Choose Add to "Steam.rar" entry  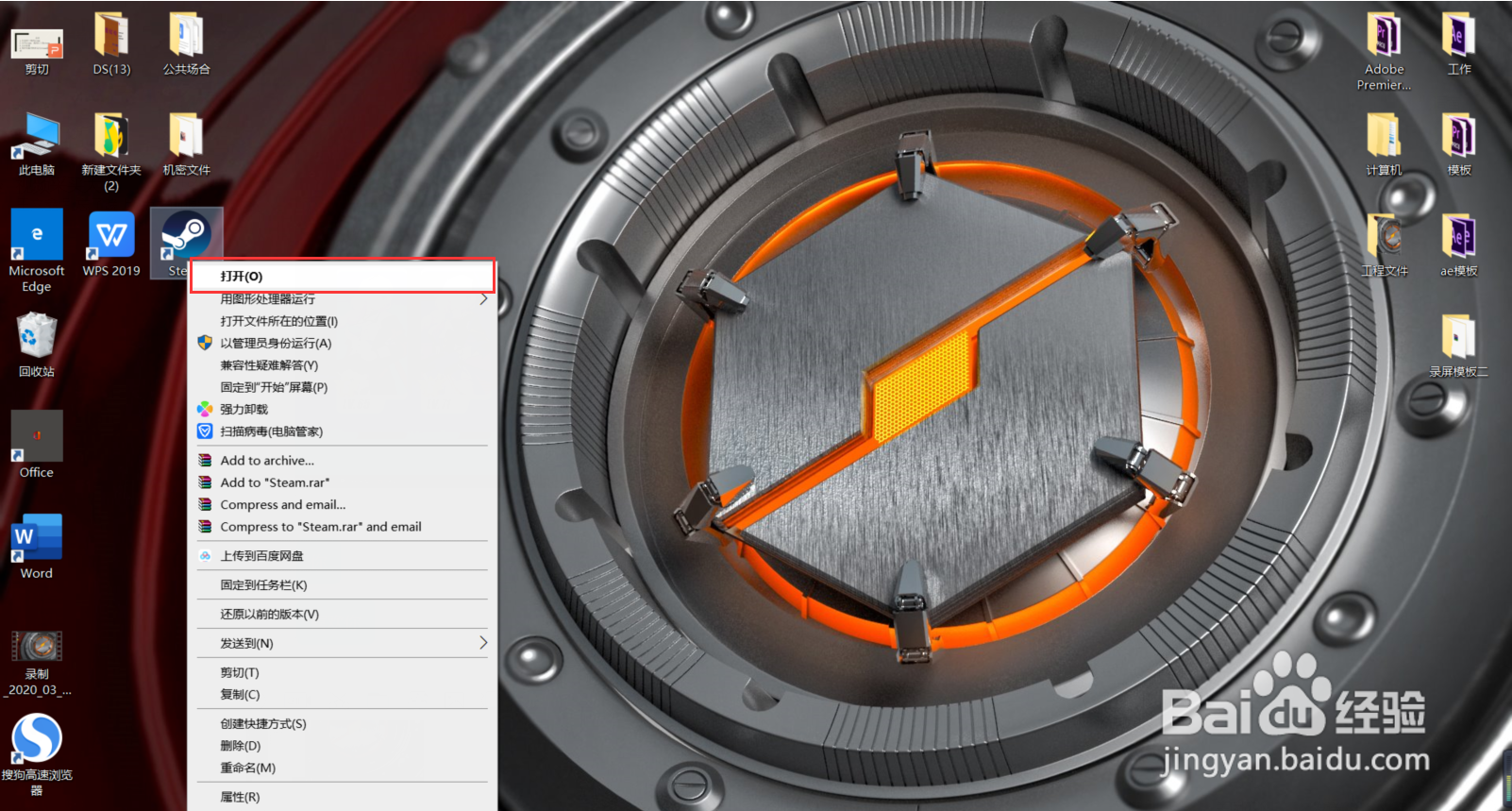pyautogui.click(x=343, y=482)
